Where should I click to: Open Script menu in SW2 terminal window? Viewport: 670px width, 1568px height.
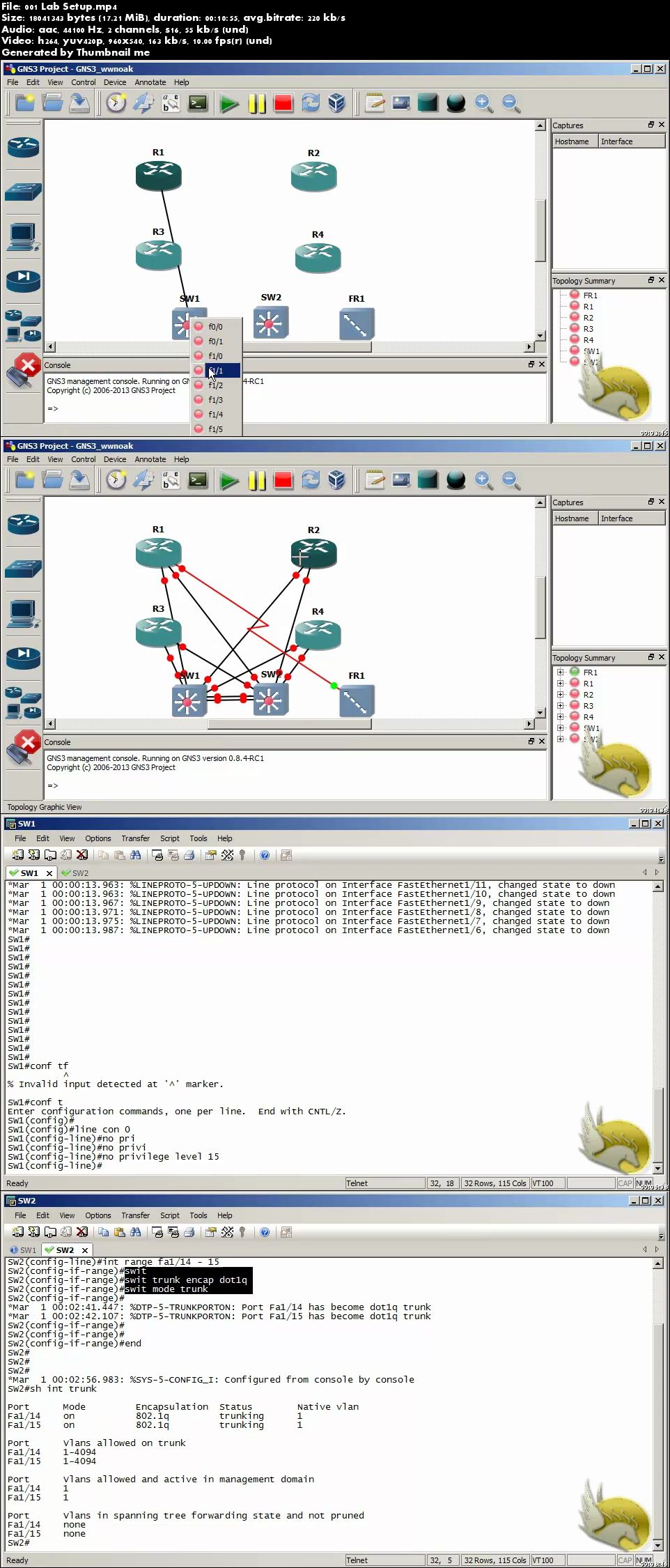point(169,1215)
